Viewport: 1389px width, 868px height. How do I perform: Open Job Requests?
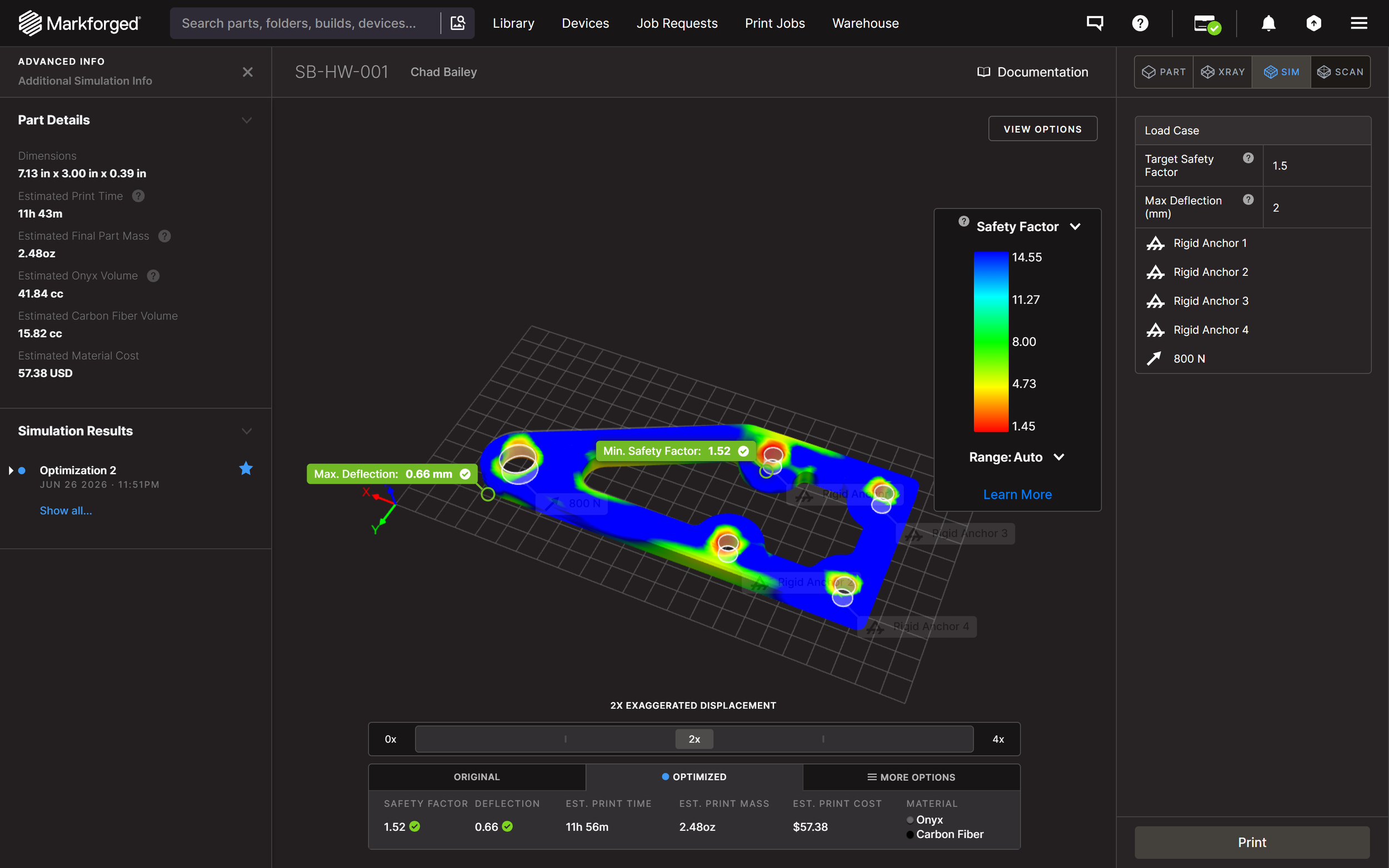tap(677, 23)
